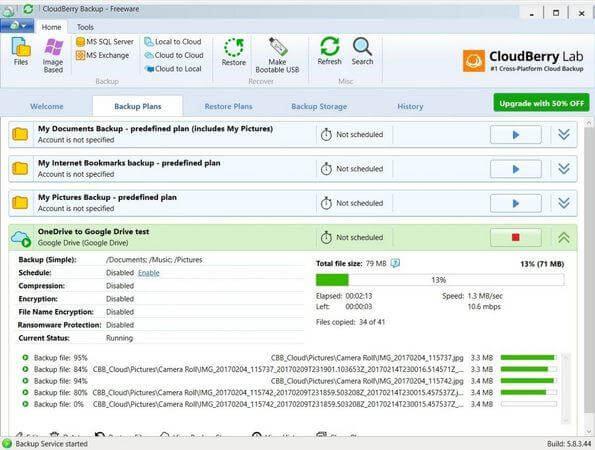Run the My Documents Backup plan
Screen dimensions: 595x450
(516, 135)
